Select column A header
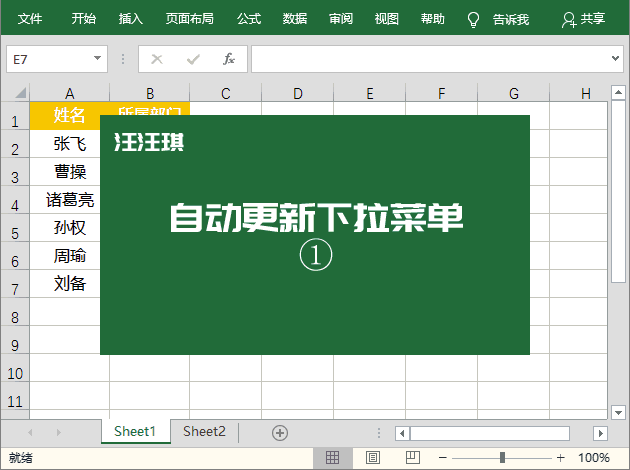Image resolution: width=630 pixels, height=470 pixels. pyautogui.click(x=70, y=93)
